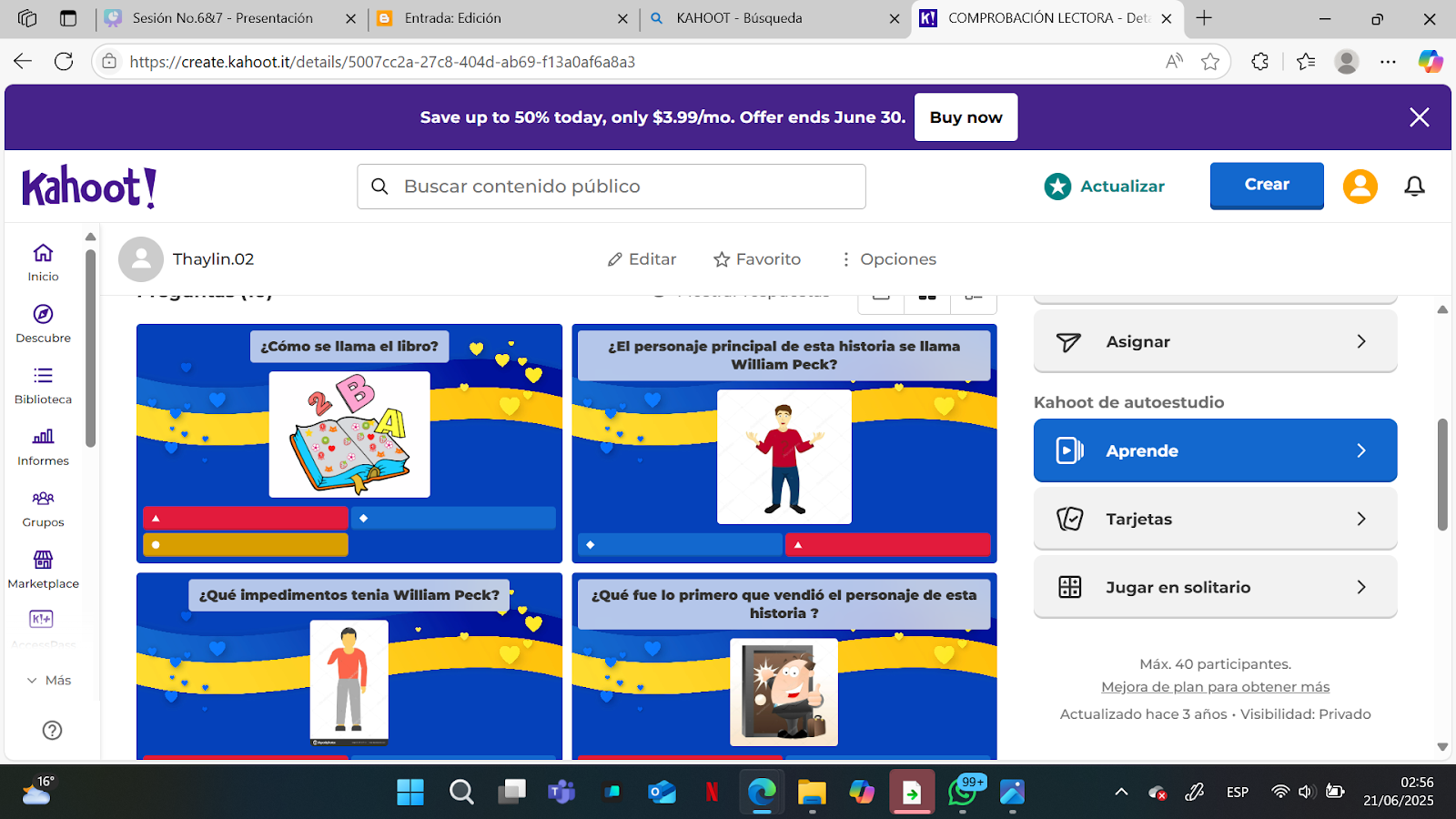1456x819 pixels.
Task: Click the address bar URL
Action: tap(382, 62)
